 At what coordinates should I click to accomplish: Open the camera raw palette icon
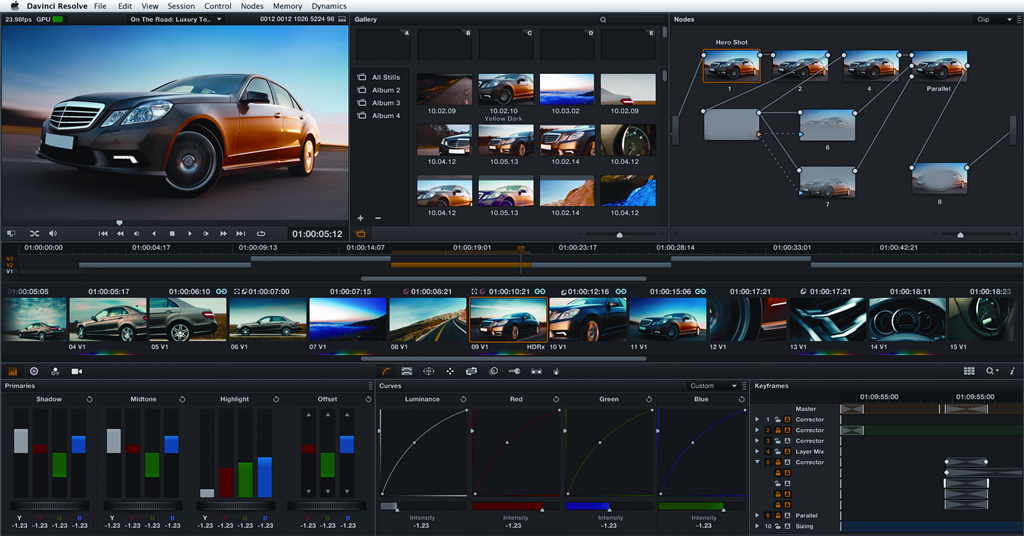pos(77,371)
